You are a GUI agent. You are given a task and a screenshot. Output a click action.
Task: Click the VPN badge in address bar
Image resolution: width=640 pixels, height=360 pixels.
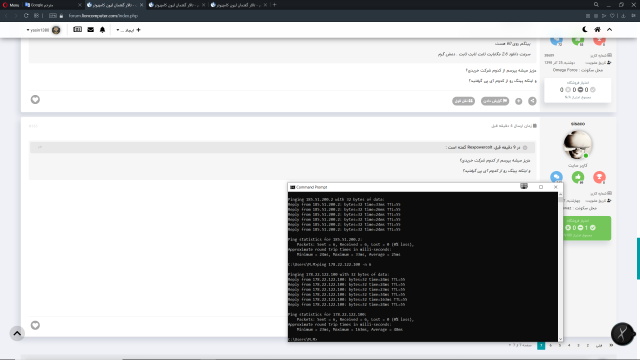point(53,16)
